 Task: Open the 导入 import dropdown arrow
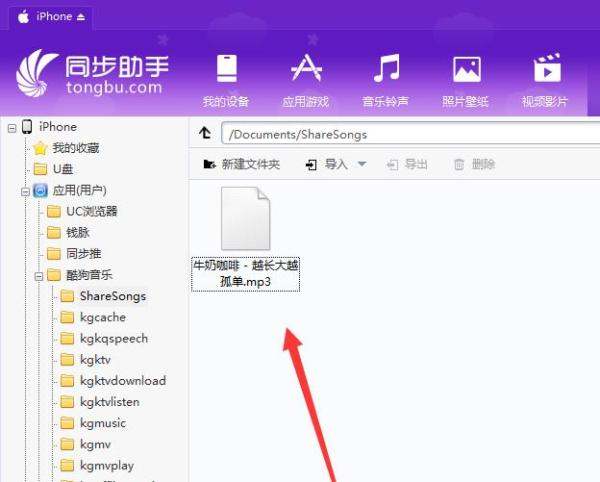point(362,164)
